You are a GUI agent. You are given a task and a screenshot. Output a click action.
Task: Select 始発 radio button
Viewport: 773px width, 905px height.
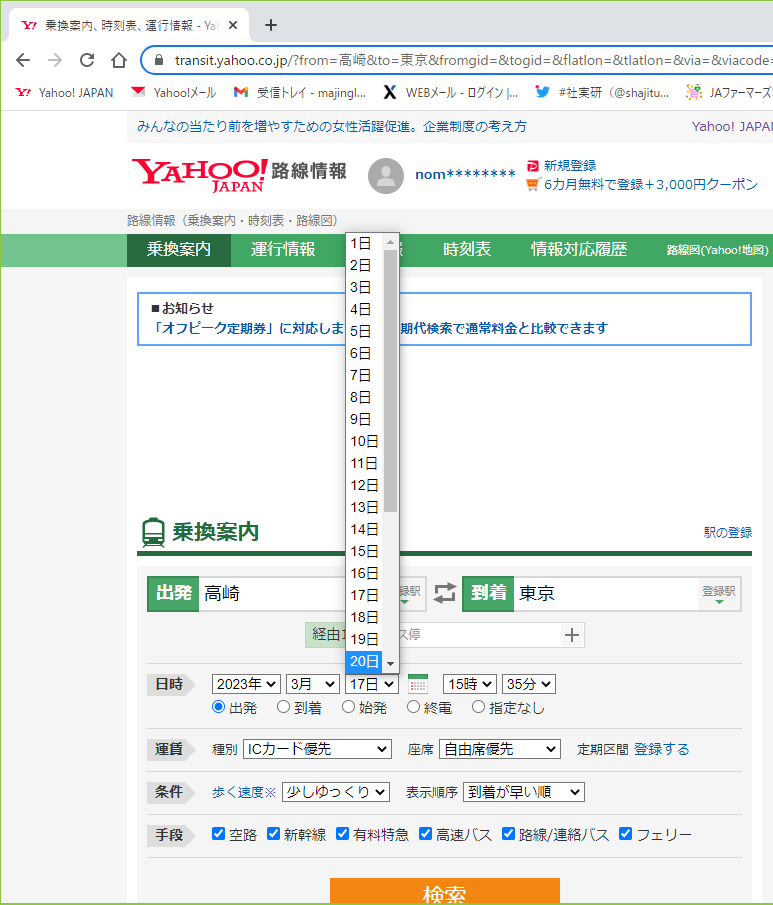[x=348, y=706]
